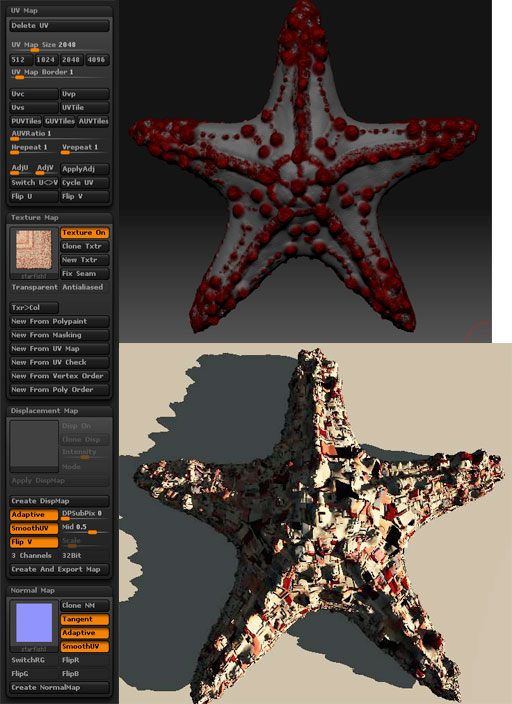Click the Uvc cylindrical mapping button
Viewport: 512px width, 704px height.
coord(34,94)
